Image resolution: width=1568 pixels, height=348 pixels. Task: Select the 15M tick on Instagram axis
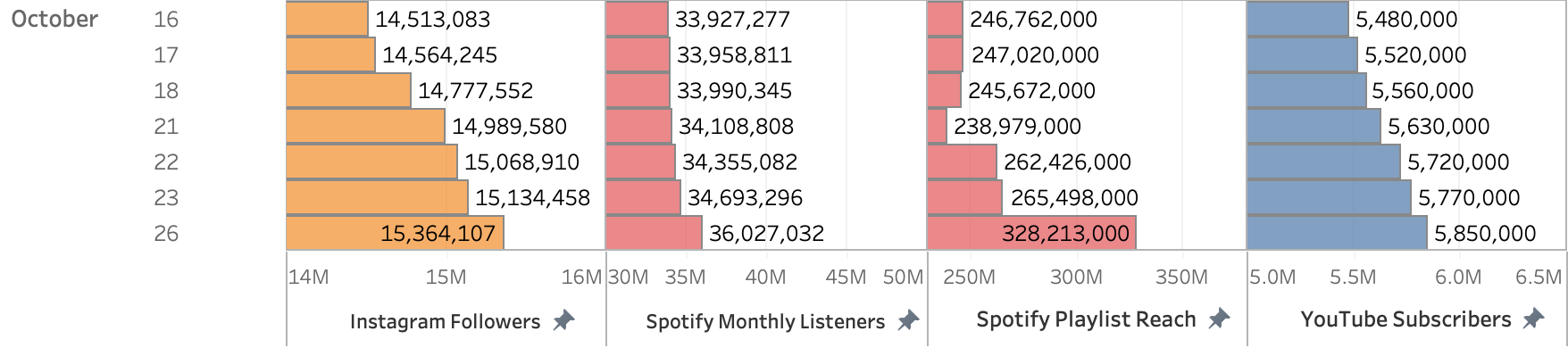(x=446, y=277)
